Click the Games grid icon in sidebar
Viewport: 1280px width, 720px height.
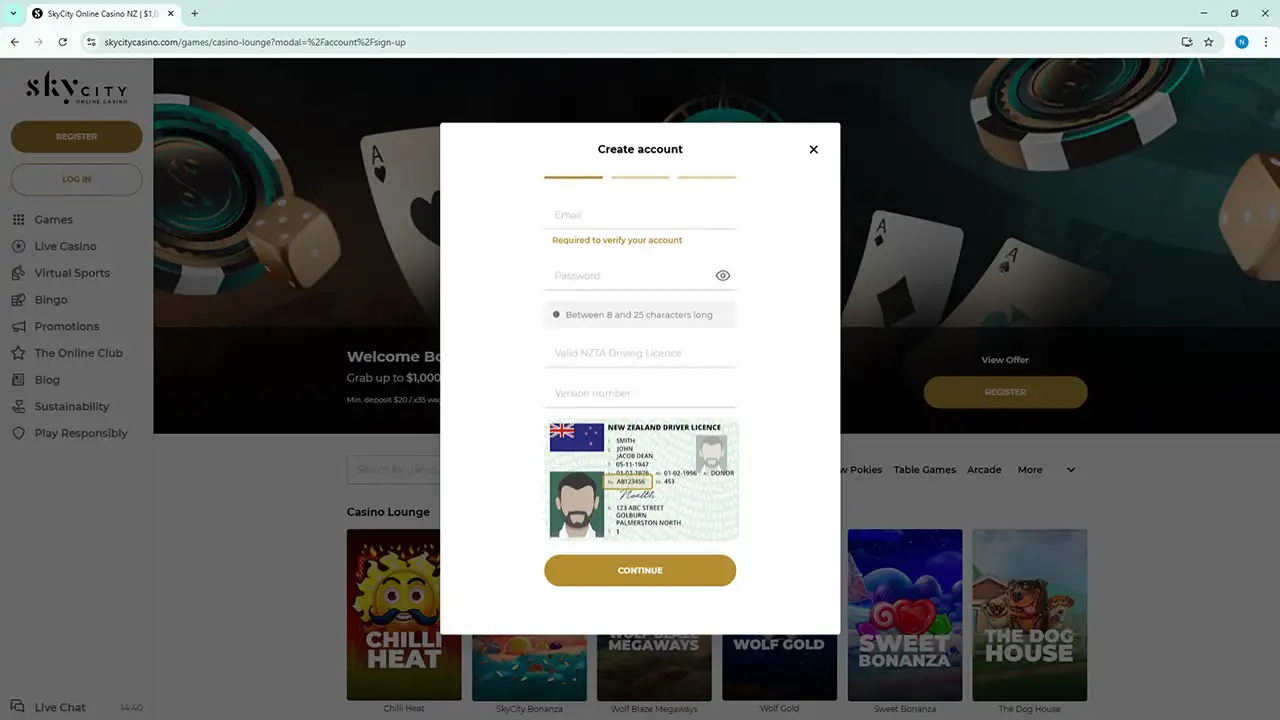click(x=18, y=220)
